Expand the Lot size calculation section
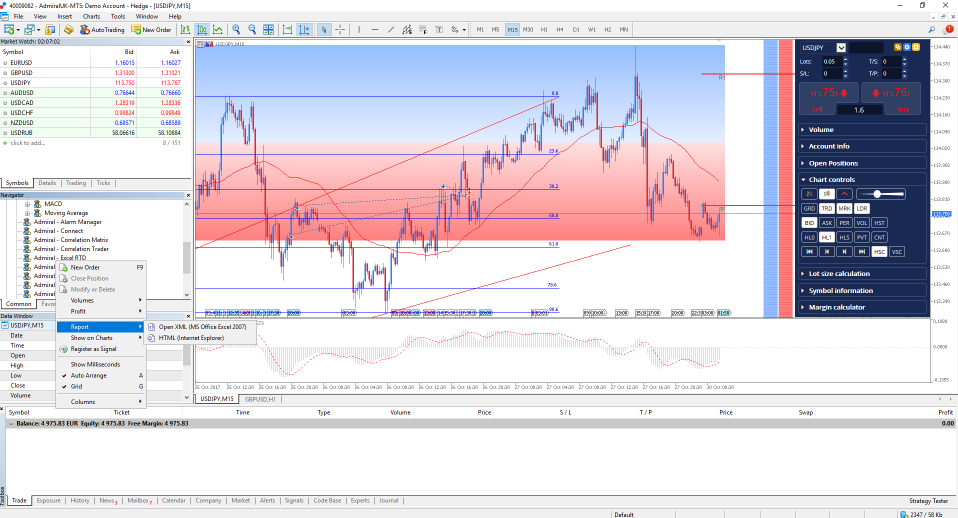 pyautogui.click(x=863, y=274)
